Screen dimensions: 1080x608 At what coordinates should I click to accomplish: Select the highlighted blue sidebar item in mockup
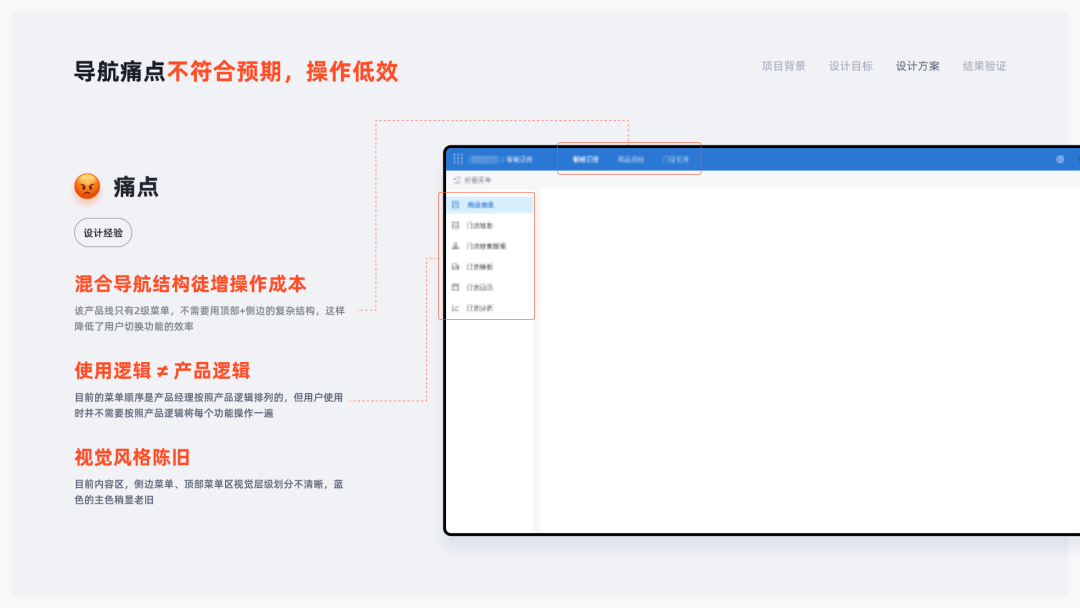click(x=490, y=205)
